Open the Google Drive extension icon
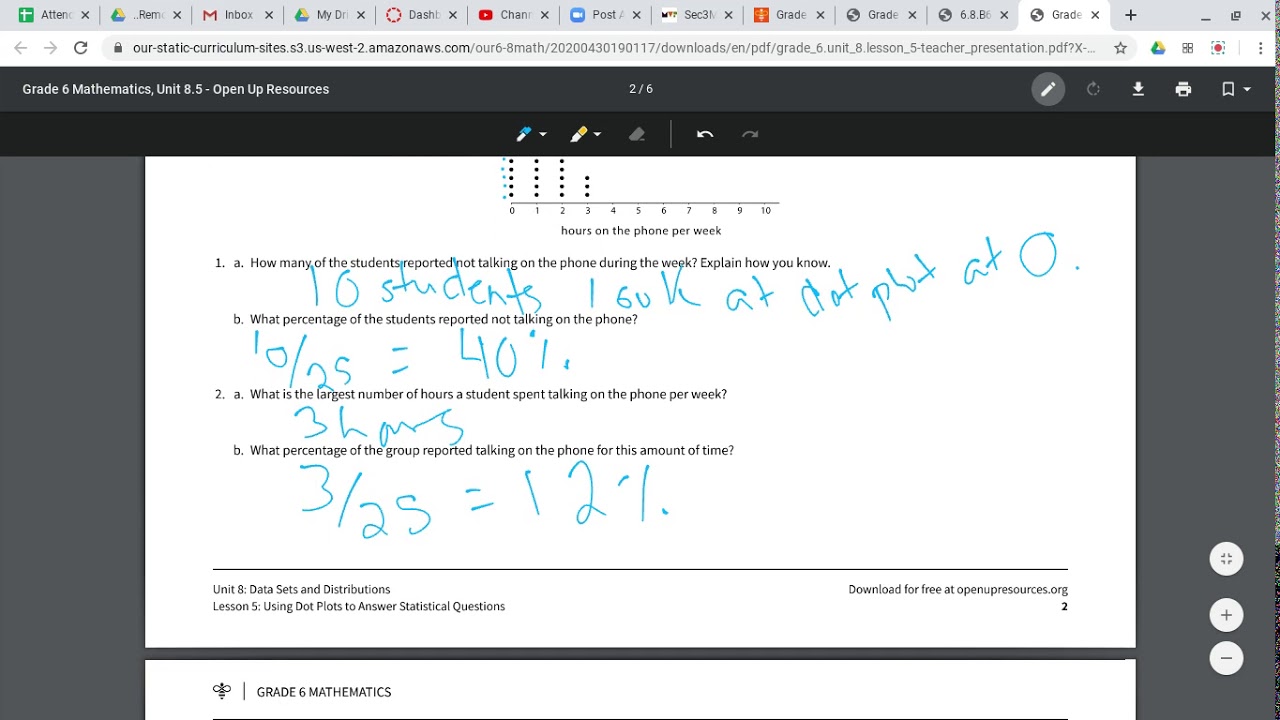Image resolution: width=1280 pixels, height=720 pixels. tap(1158, 48)
